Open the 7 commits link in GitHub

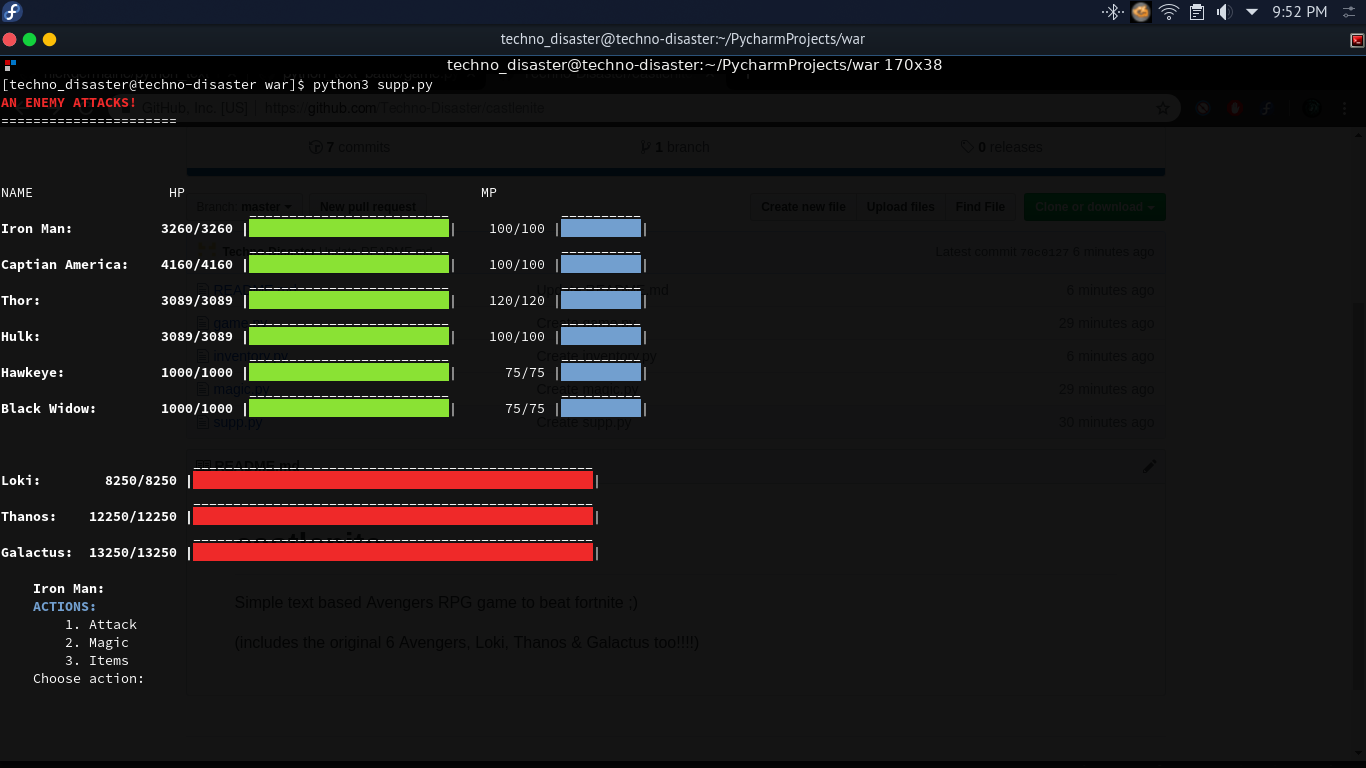click(350, 147)
